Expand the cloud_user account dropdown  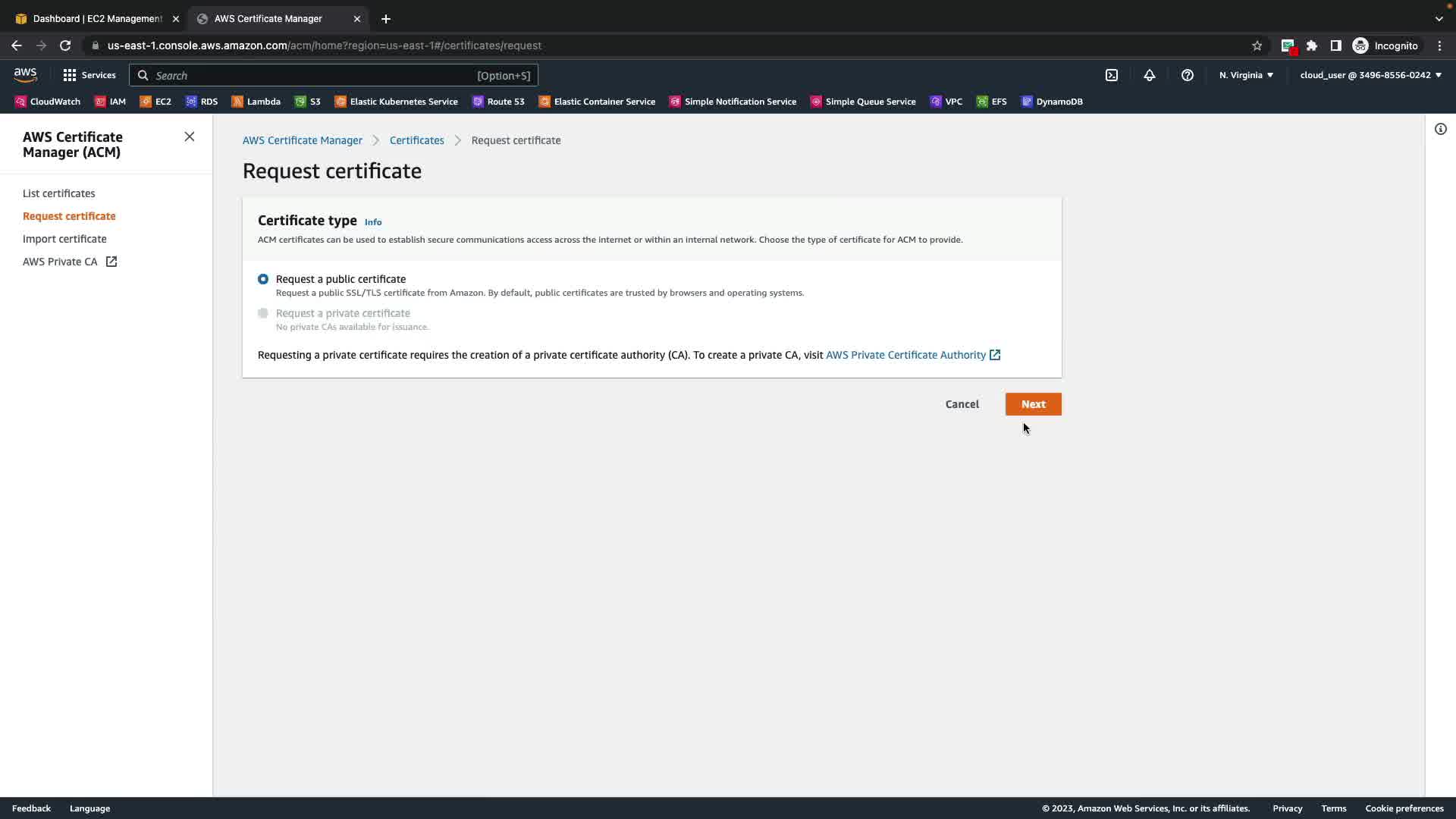pyautogui.click(x=1370, y=75)
